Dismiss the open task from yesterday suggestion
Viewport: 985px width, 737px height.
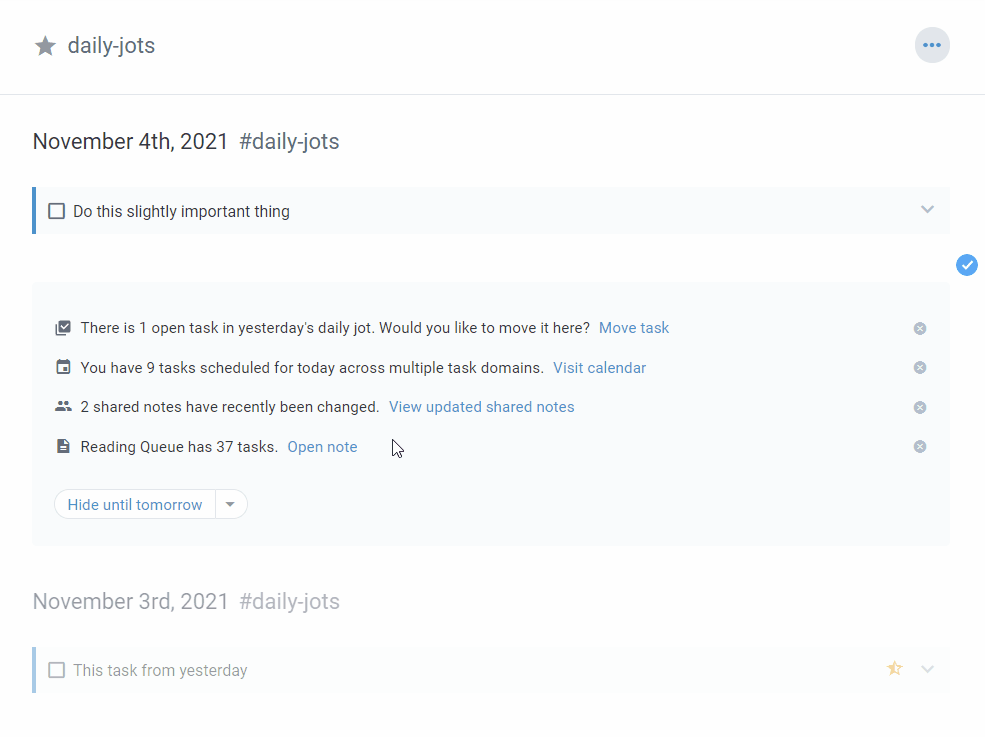pyautogui.click(x=920, y=328)
